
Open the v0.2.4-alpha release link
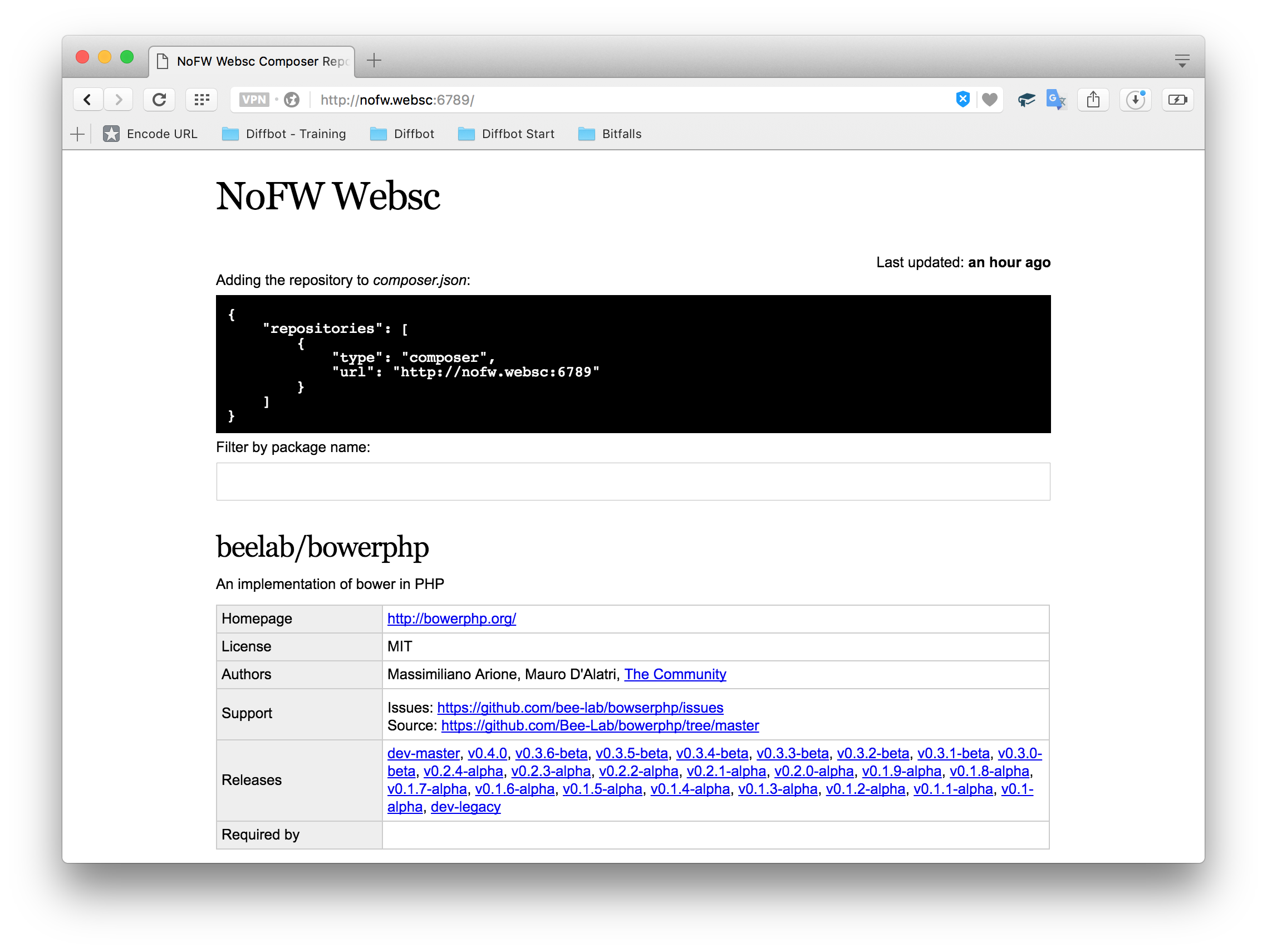pyautogui.click(x=463, y=771)
